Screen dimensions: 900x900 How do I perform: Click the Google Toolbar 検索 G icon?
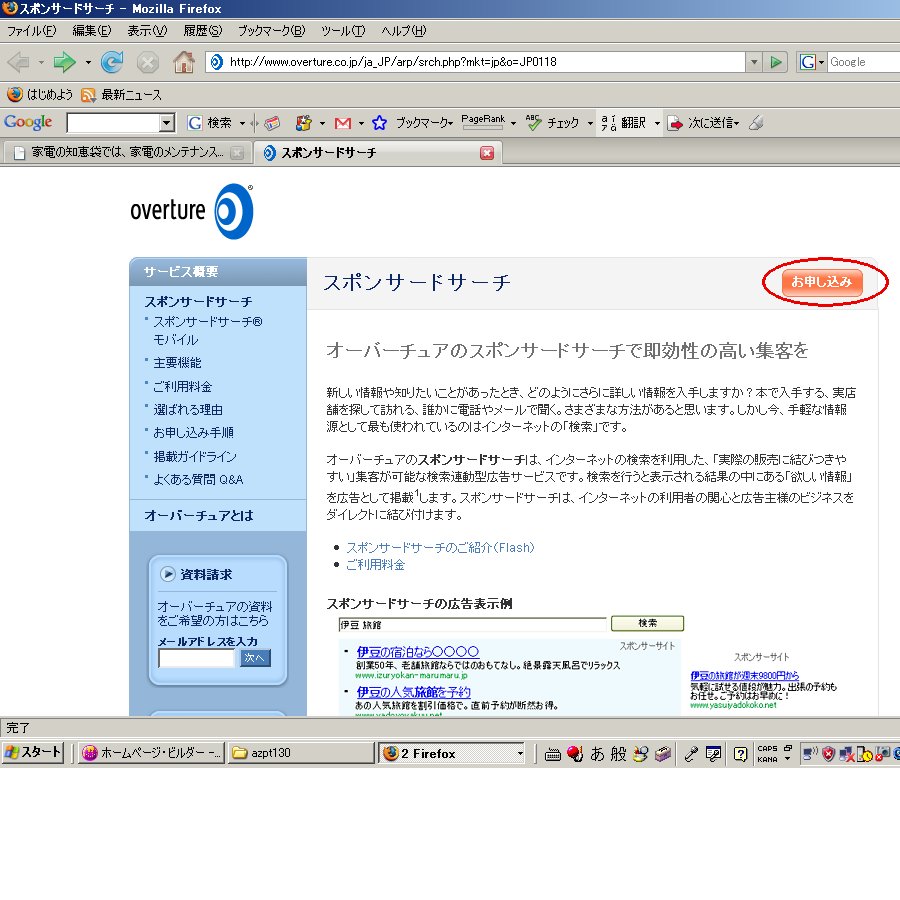(195, 123)
